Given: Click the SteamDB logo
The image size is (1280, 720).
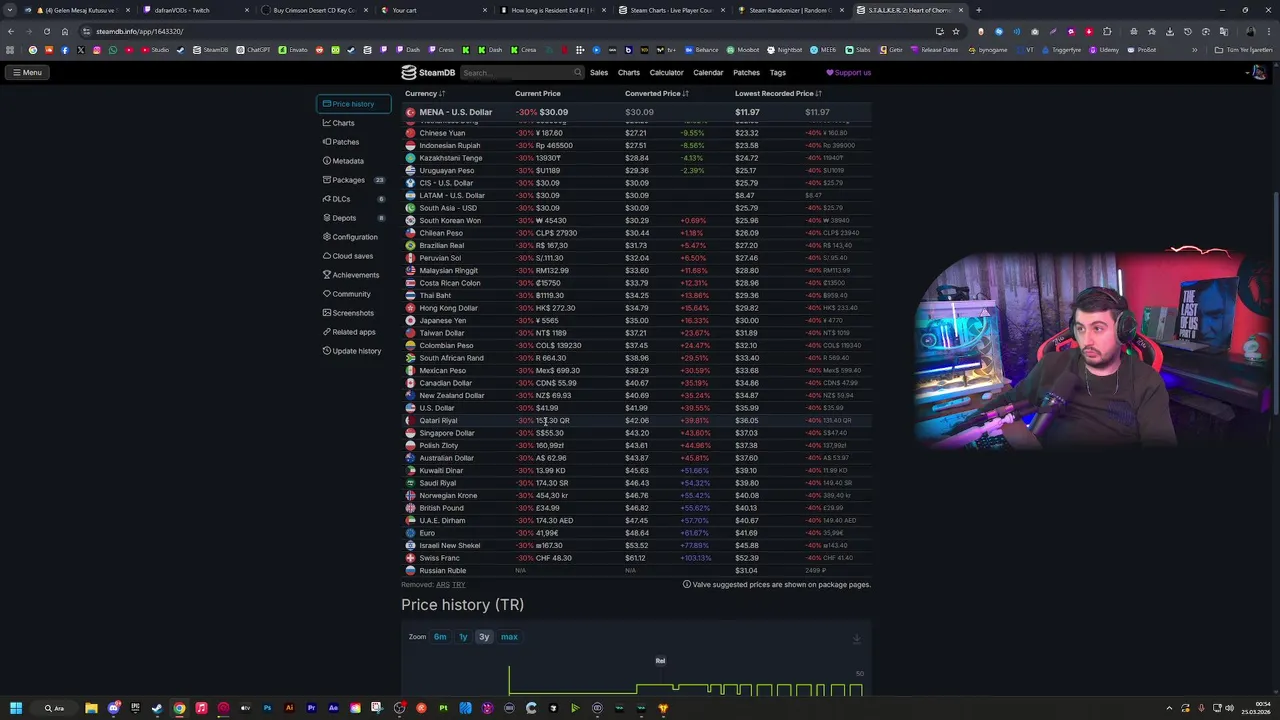Looking at the screenshot, I should point(428,72).
